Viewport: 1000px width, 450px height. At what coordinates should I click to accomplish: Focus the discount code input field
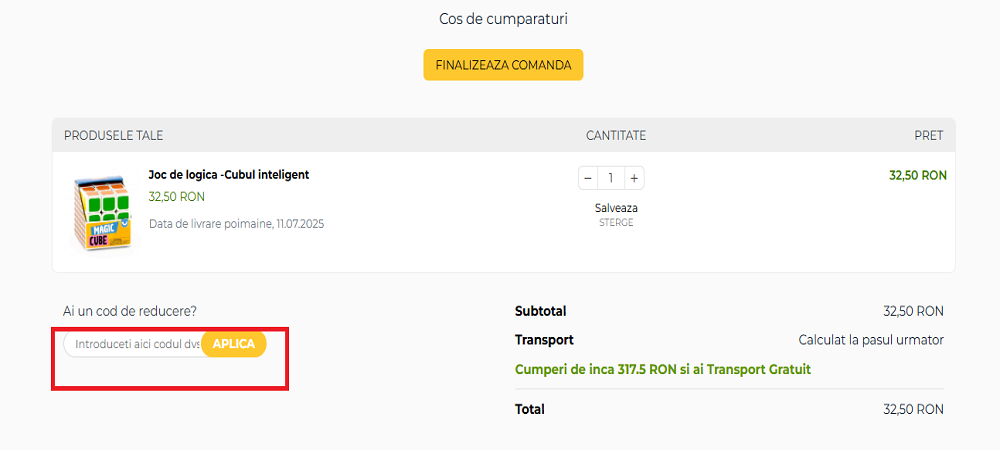click(x=135, y=344)
